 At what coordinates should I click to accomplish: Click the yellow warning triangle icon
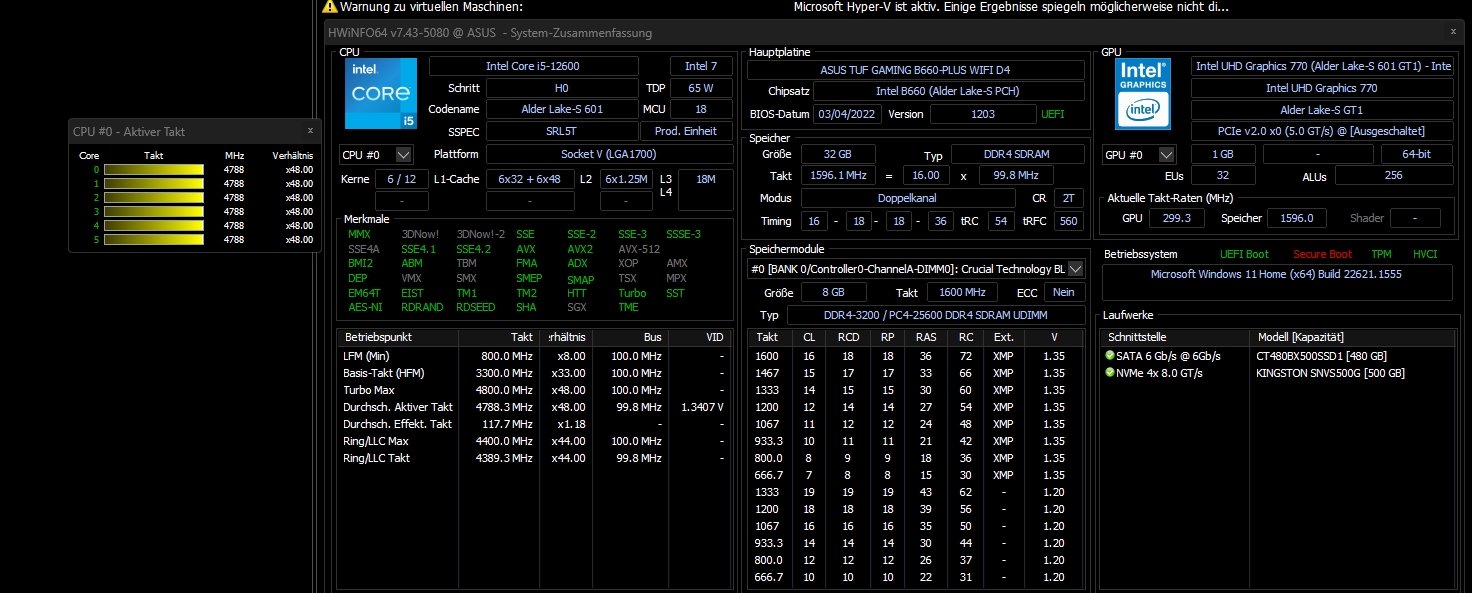pyautogui.click(x=329, y=7)
